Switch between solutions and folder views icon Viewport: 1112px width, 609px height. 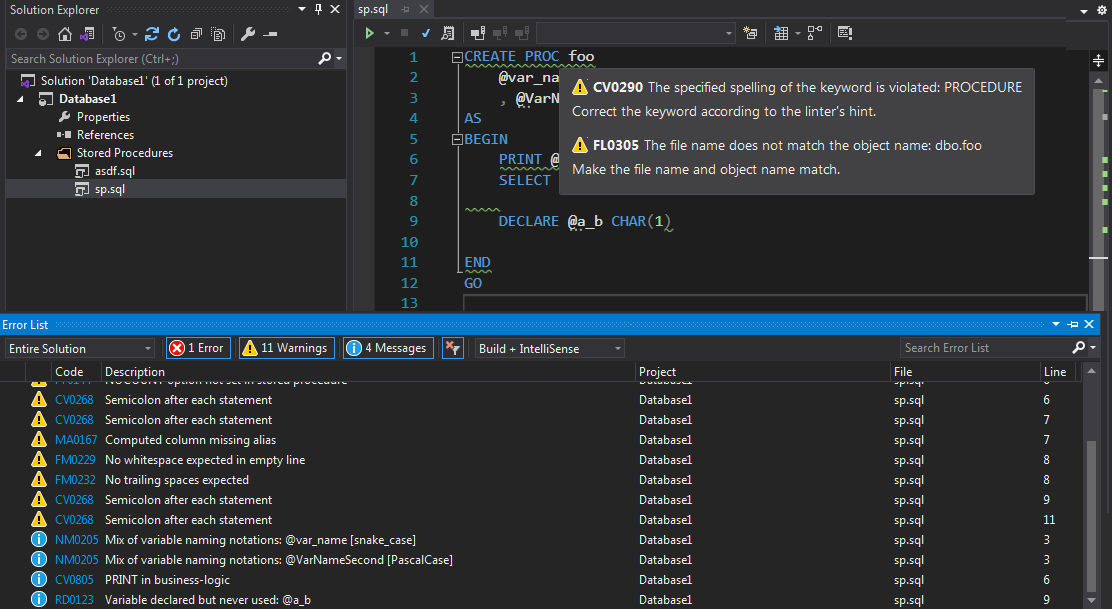[x=87, y=34]
